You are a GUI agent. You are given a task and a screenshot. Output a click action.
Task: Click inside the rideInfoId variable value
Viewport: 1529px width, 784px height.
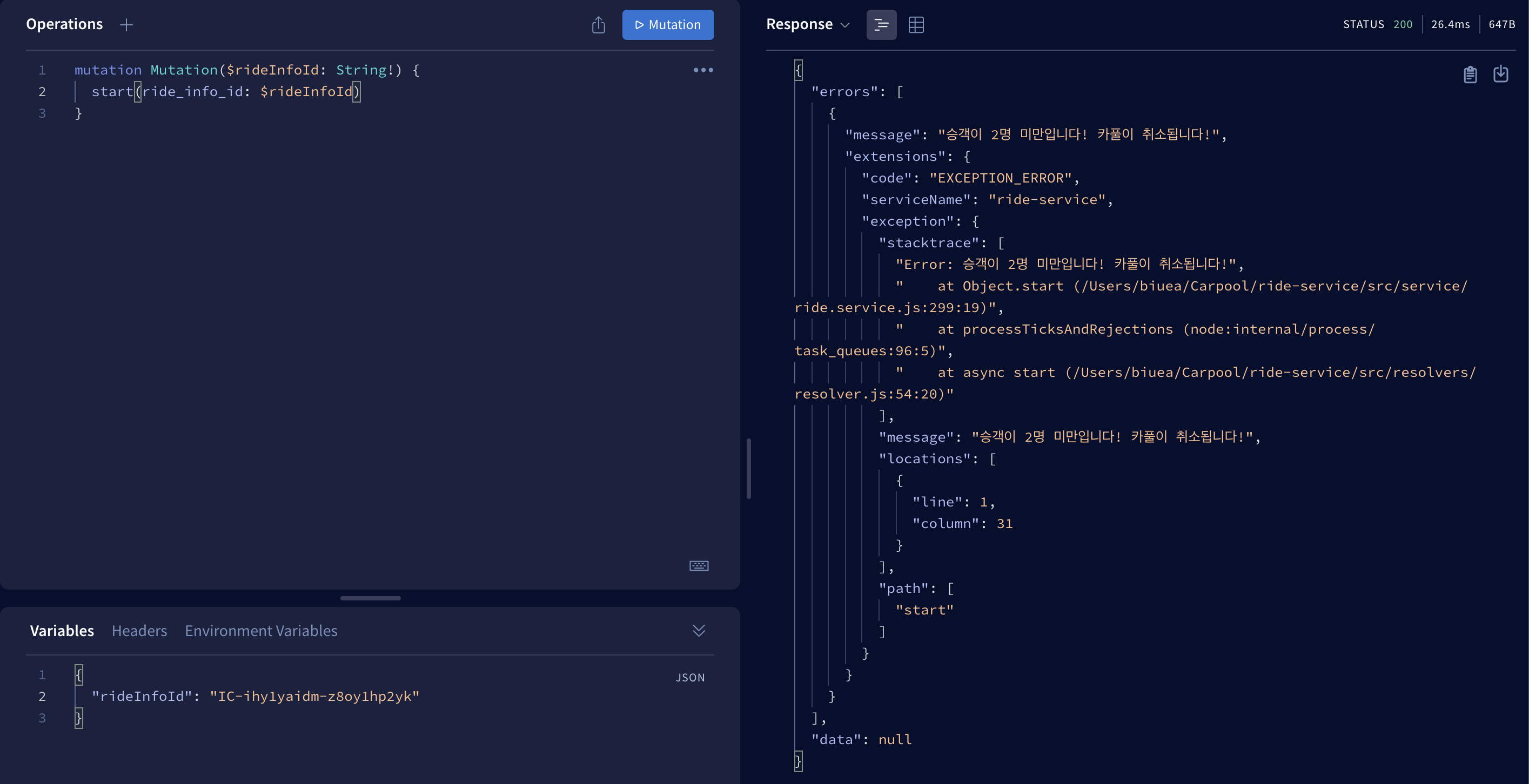[314, 696]
